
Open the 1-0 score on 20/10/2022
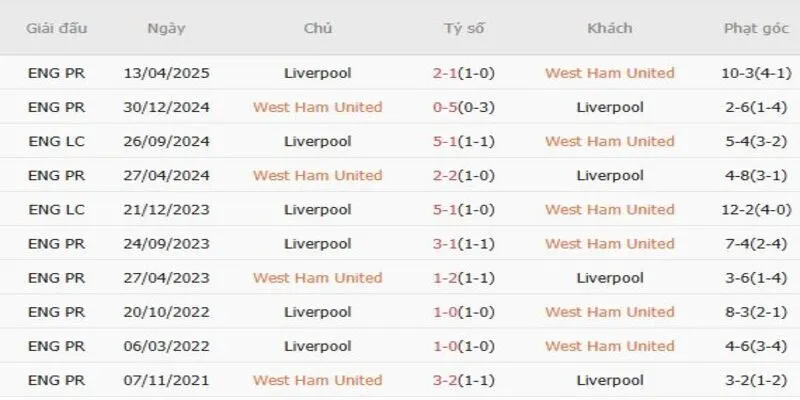[445, 312]
